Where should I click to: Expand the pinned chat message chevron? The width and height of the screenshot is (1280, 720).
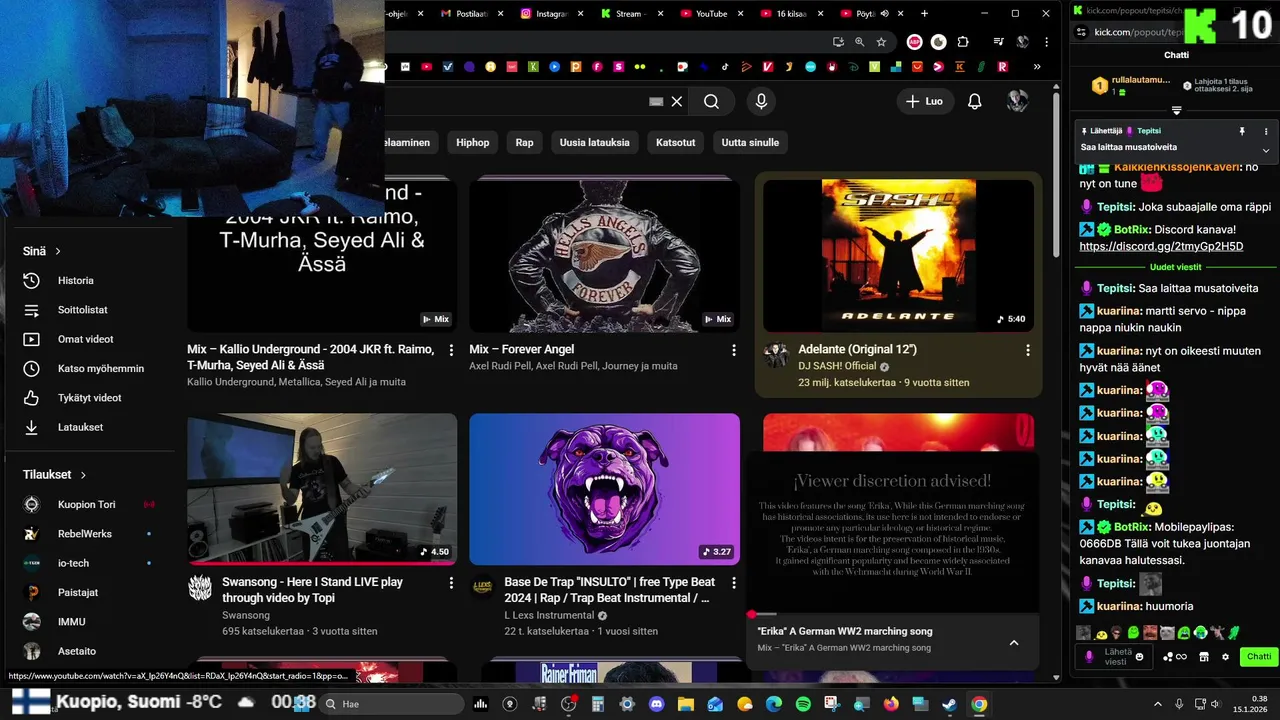click(1265, 150)
